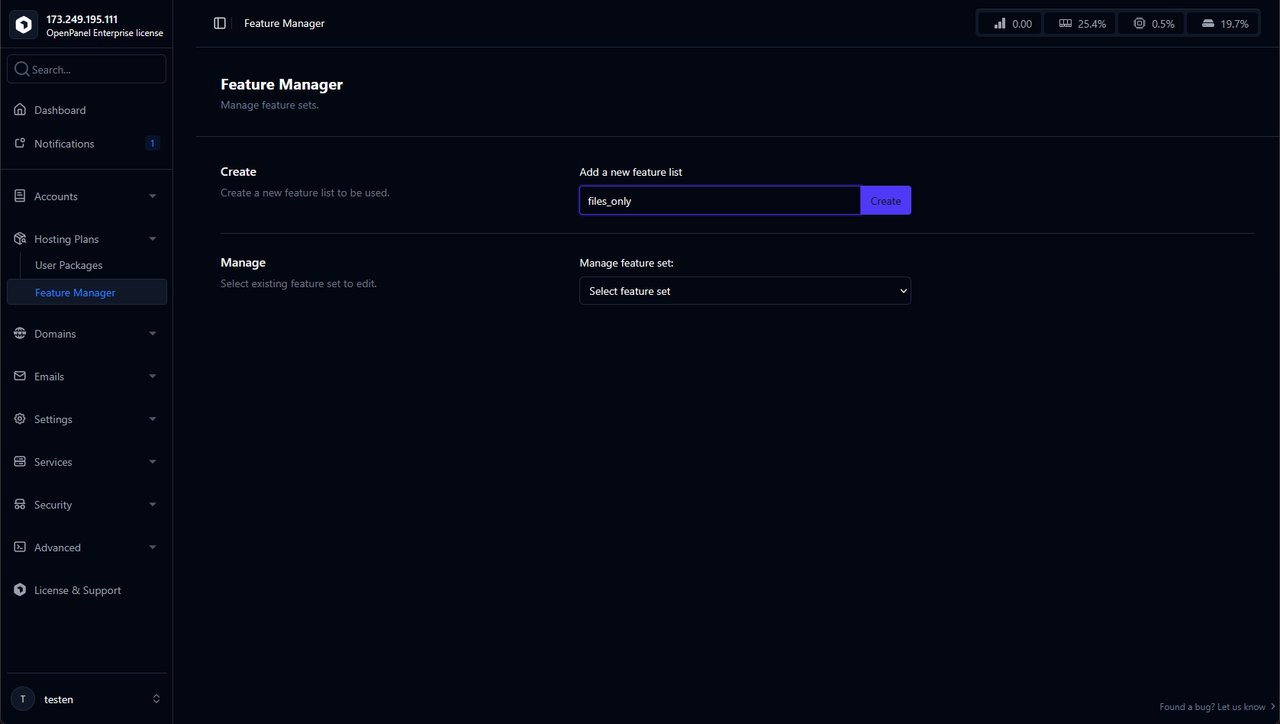Click the Dashboard home icon
The image size is (1280, 724).
tap(20, 110)
